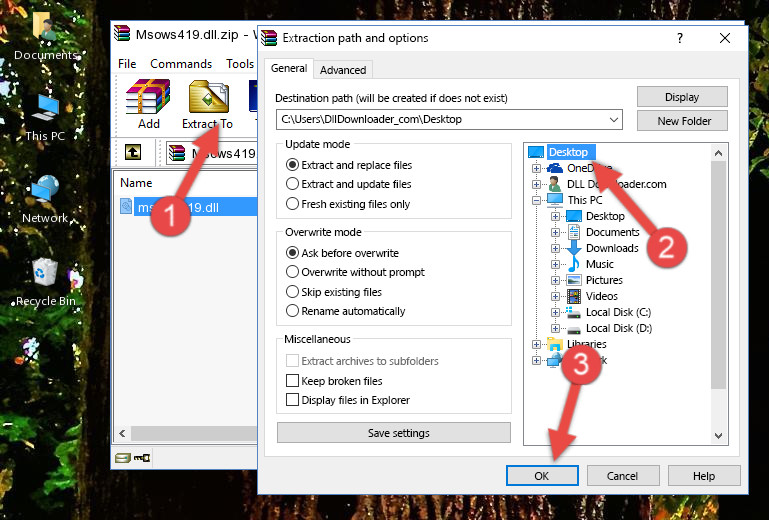
Task: Click the folder tree vertical scrollbar track
Action: coord(718,294)
